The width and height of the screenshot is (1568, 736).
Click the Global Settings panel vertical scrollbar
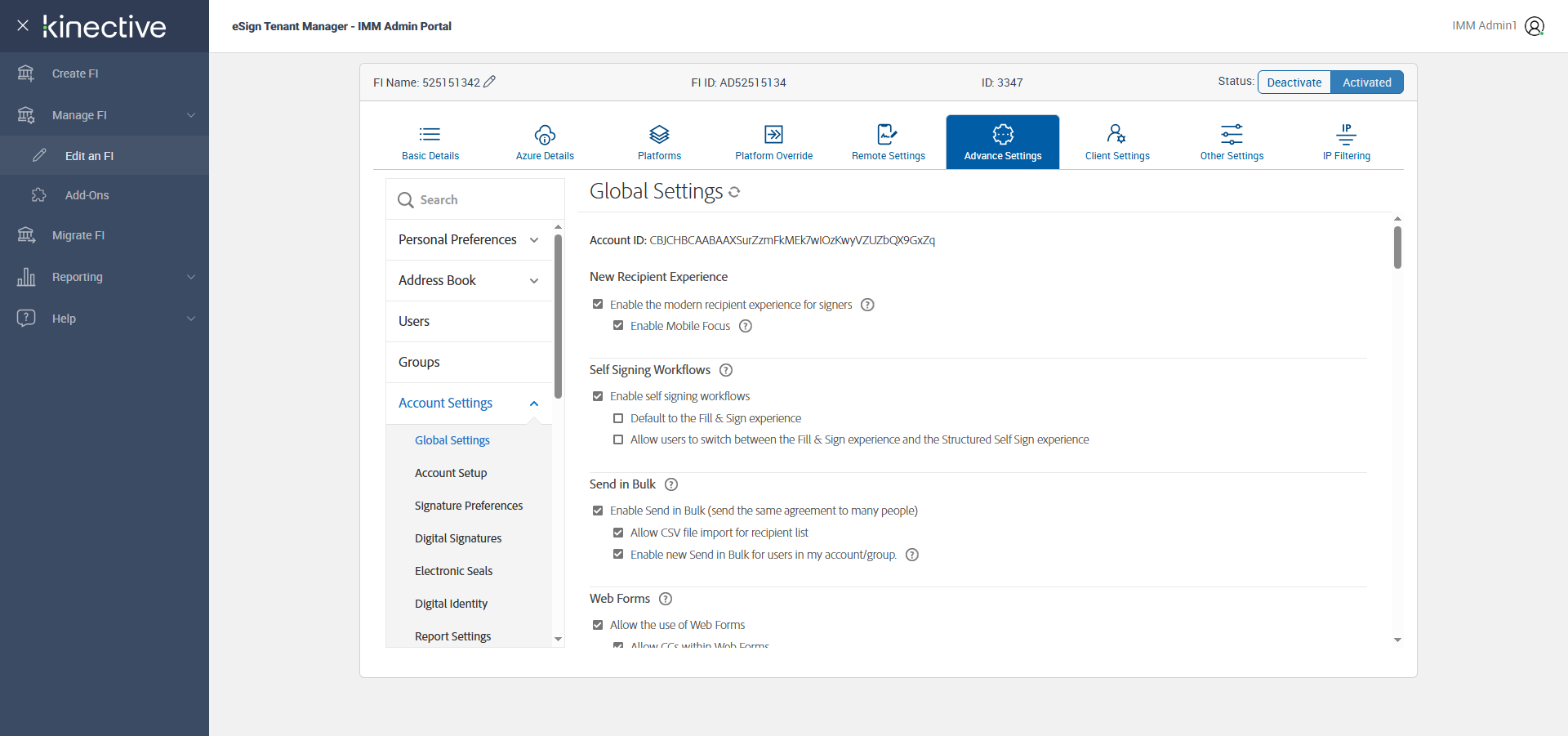(x=1397, y=248)
